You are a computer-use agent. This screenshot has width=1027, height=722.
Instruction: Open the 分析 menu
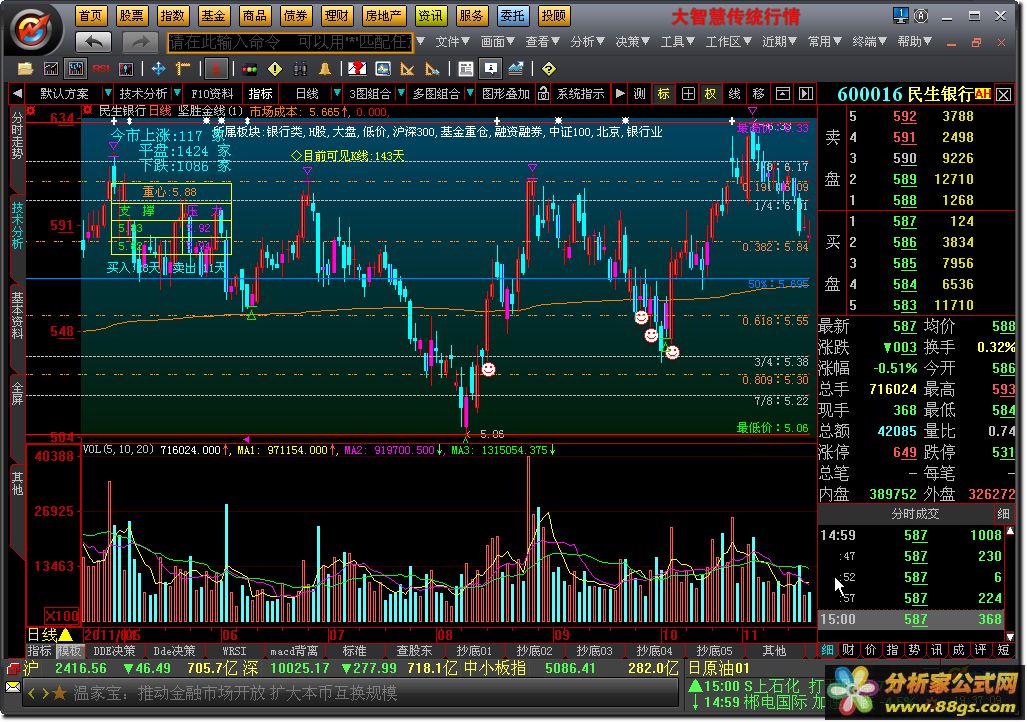pyautogui.click(x=587, y=42)
